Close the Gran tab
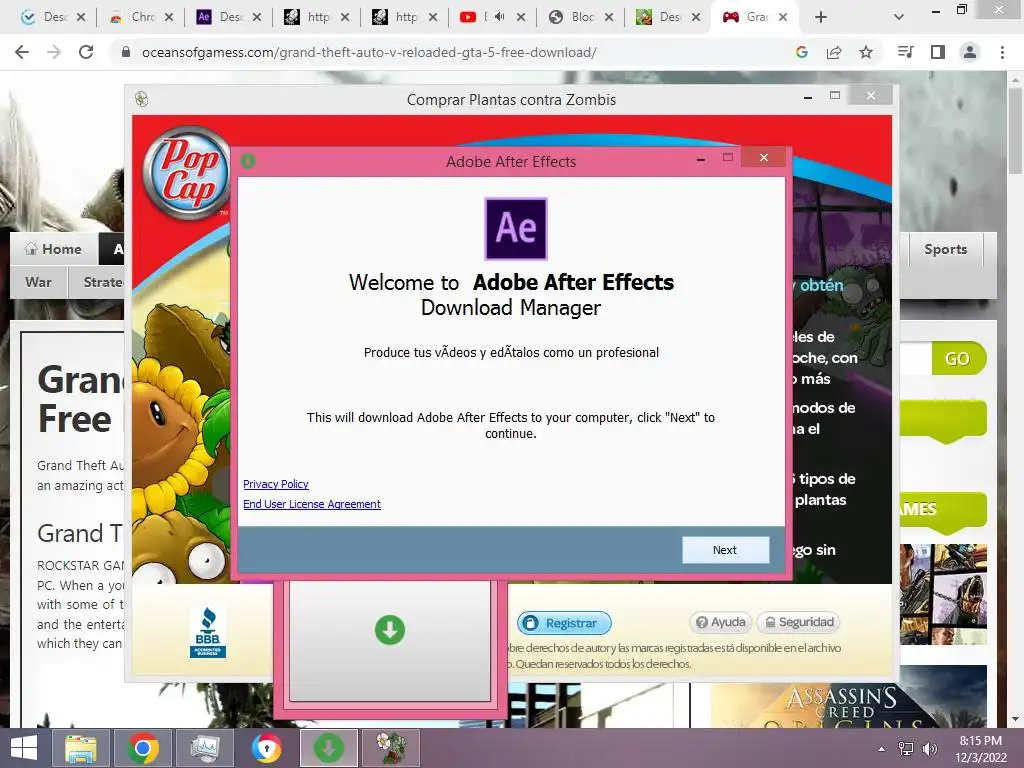The width and height of the screenshot is (1024, 768). click(783, 17)
